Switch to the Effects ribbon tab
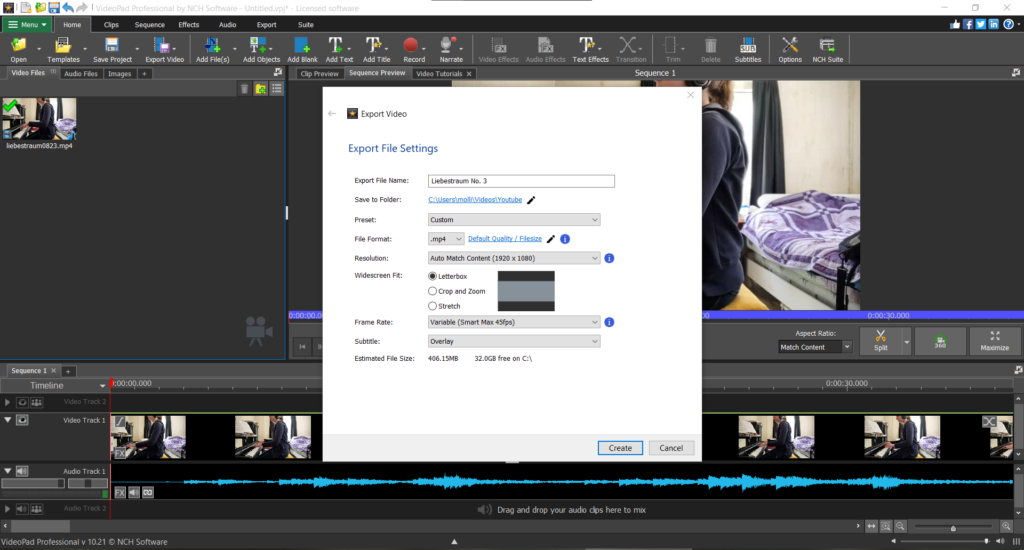The height and width of the screenshot is (550, 1024). click(188, 24)
